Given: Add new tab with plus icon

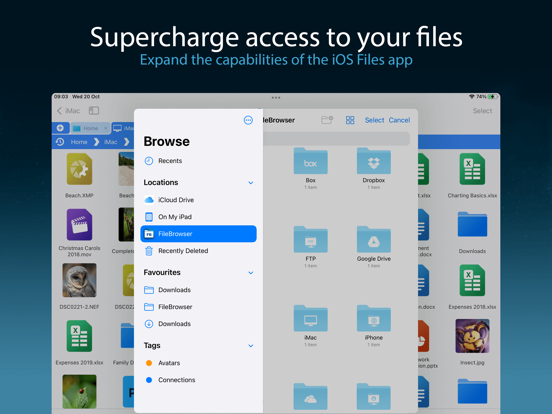Looking at the screenshot, I should click(60, 128).
